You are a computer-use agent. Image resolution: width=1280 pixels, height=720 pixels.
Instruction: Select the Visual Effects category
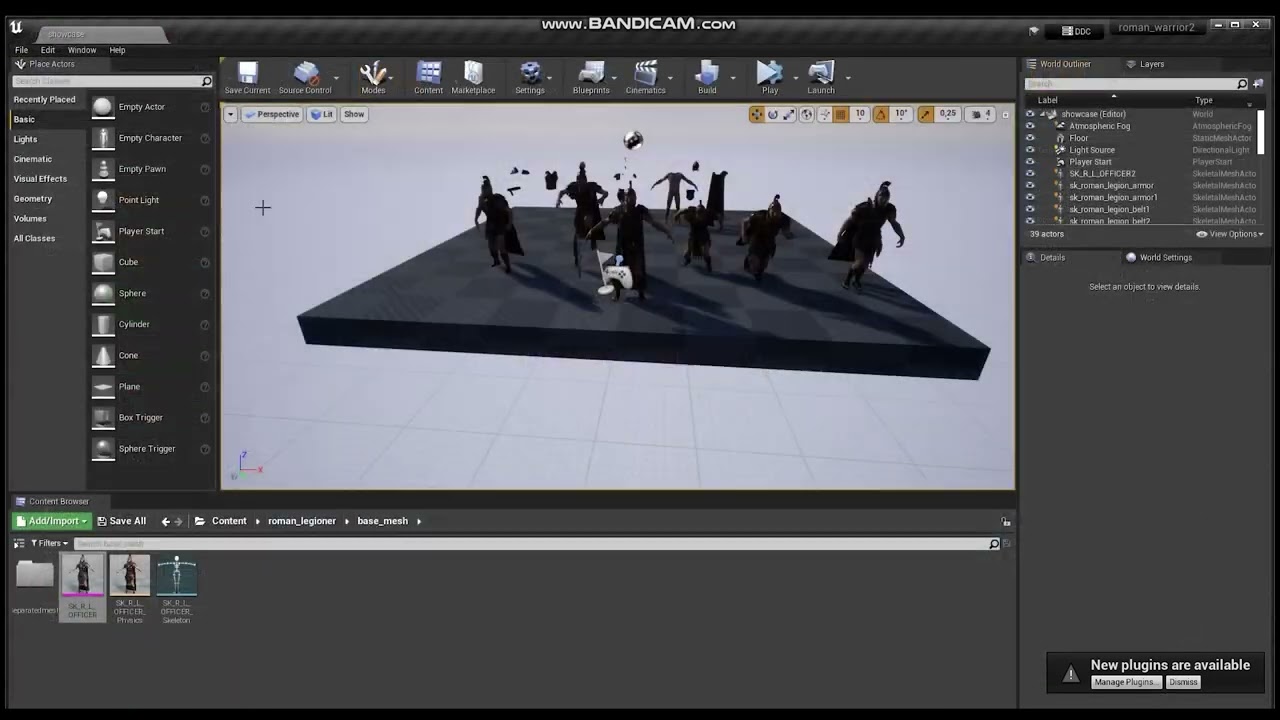(40, 179)
